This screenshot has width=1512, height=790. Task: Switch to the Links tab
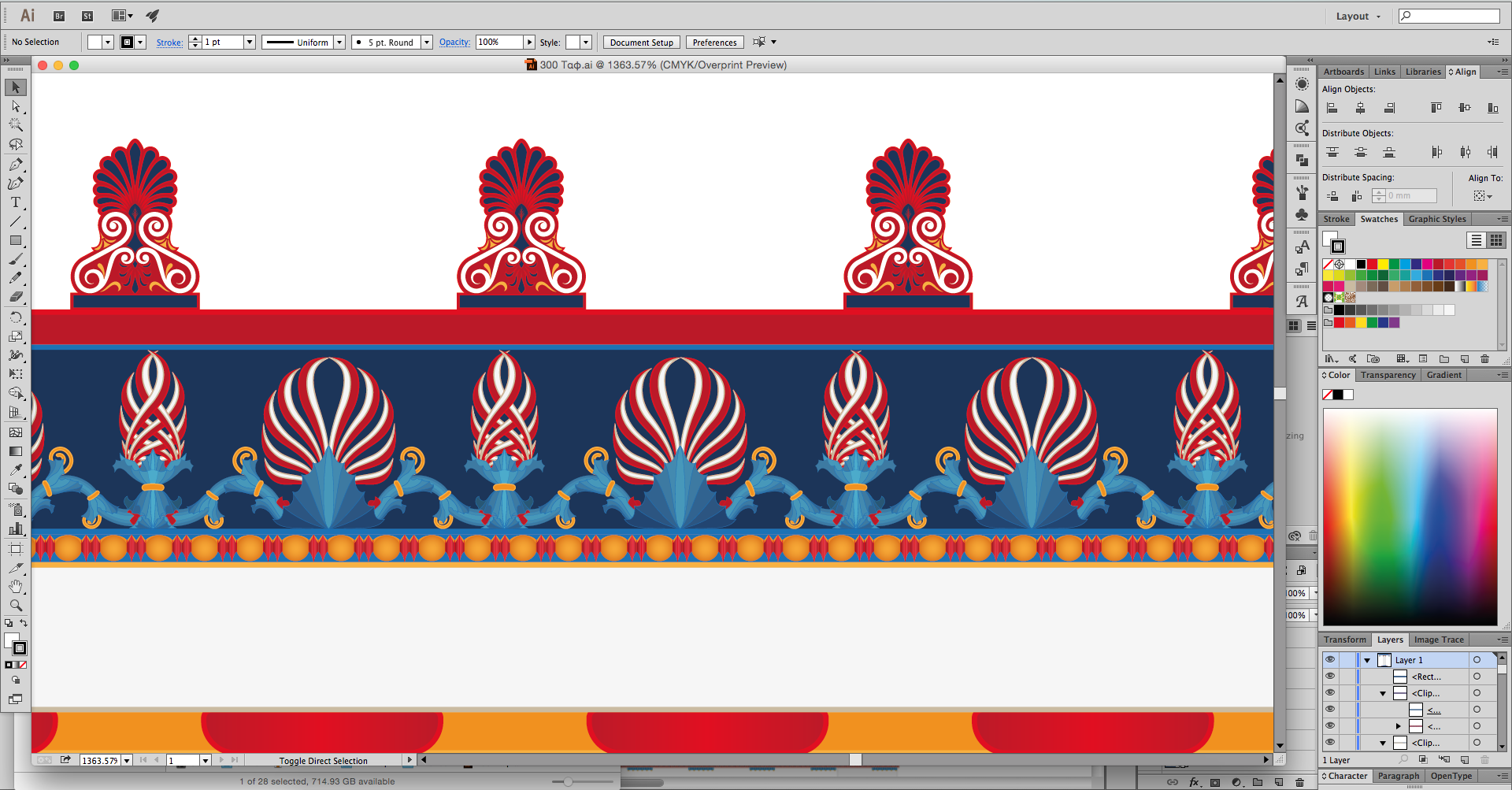[x=1384, y=72]
